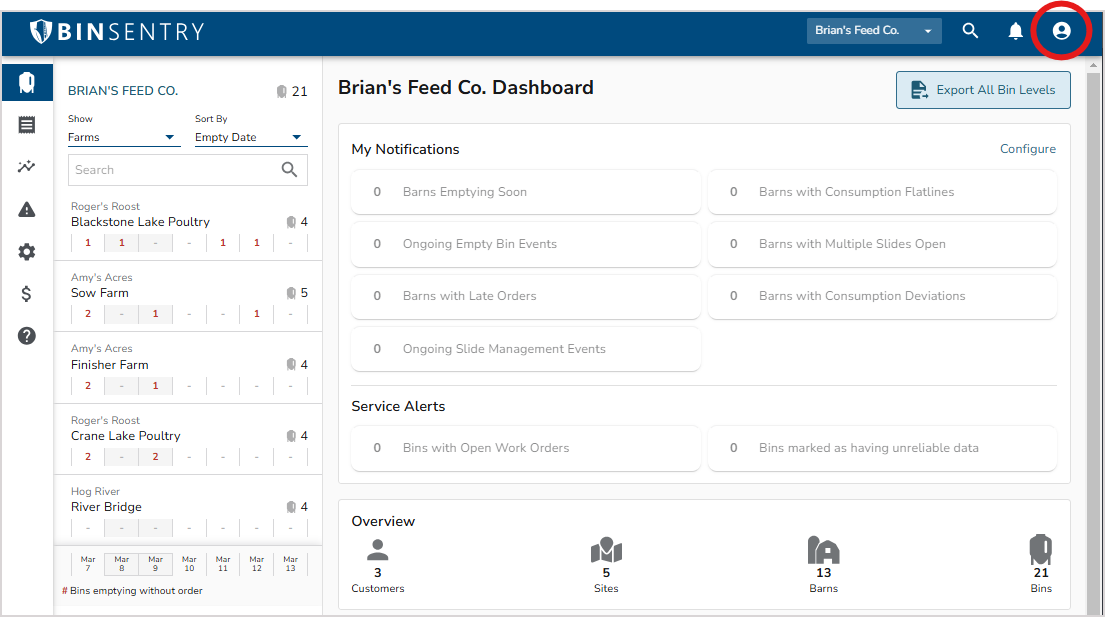Open the list view sidebar icon
1105x617 pixels.
tap(27, 125)
